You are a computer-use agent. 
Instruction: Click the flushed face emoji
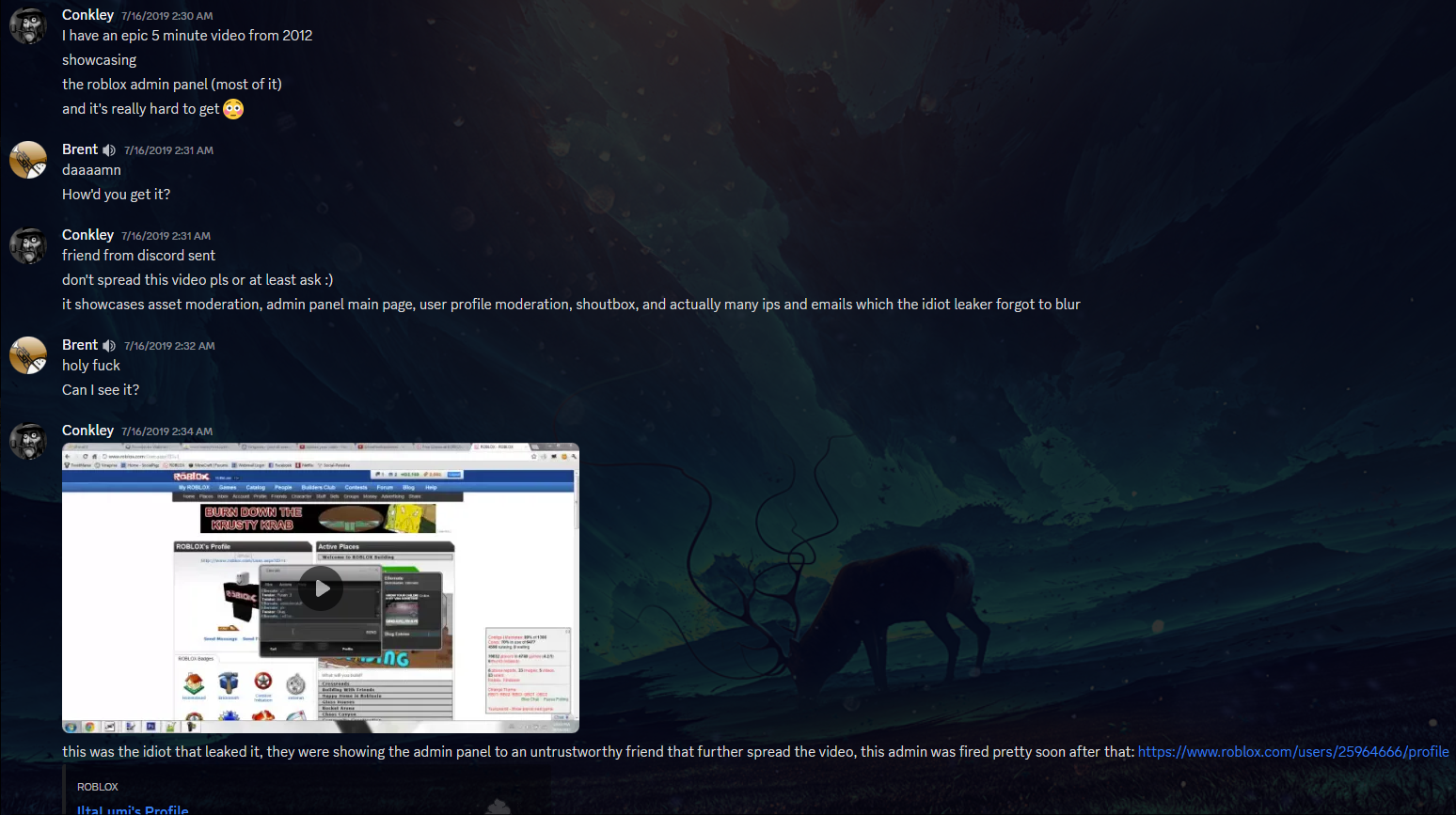click(233, 109)
